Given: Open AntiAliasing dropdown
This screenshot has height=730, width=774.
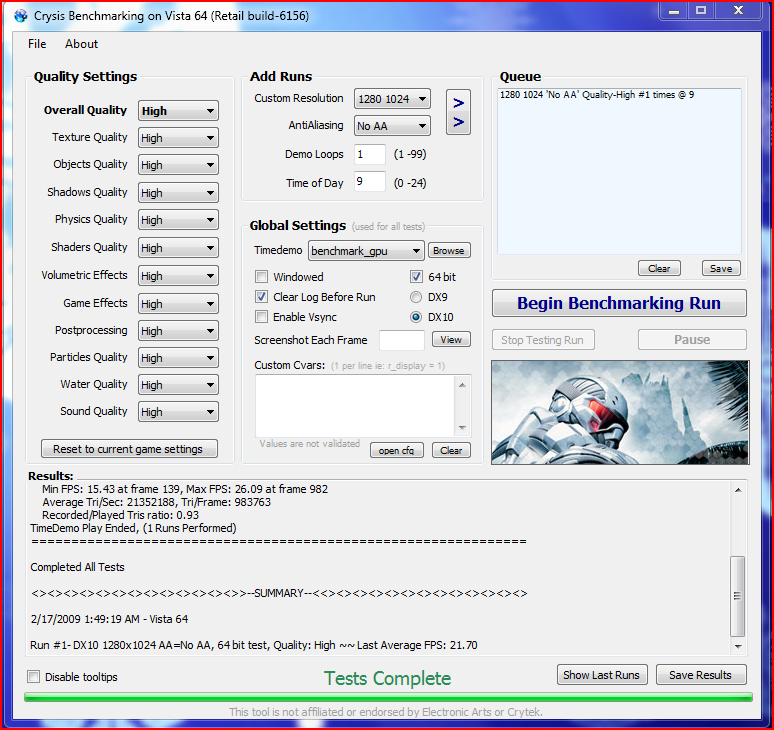Looking at the screenshot, I should point(392,126).
